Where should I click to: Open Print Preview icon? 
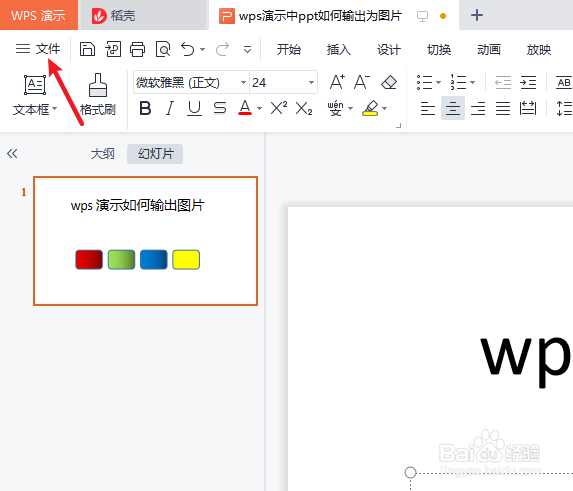click(x=163, y=49)
